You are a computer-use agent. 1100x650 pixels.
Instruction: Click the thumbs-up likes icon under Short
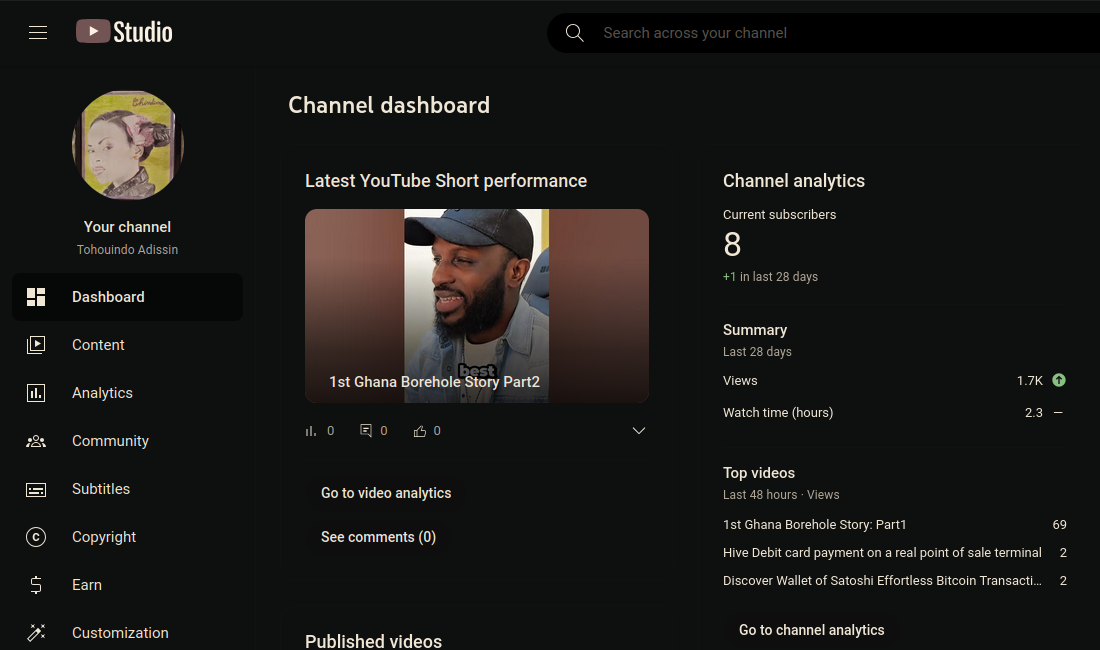[x=420, y=431]
